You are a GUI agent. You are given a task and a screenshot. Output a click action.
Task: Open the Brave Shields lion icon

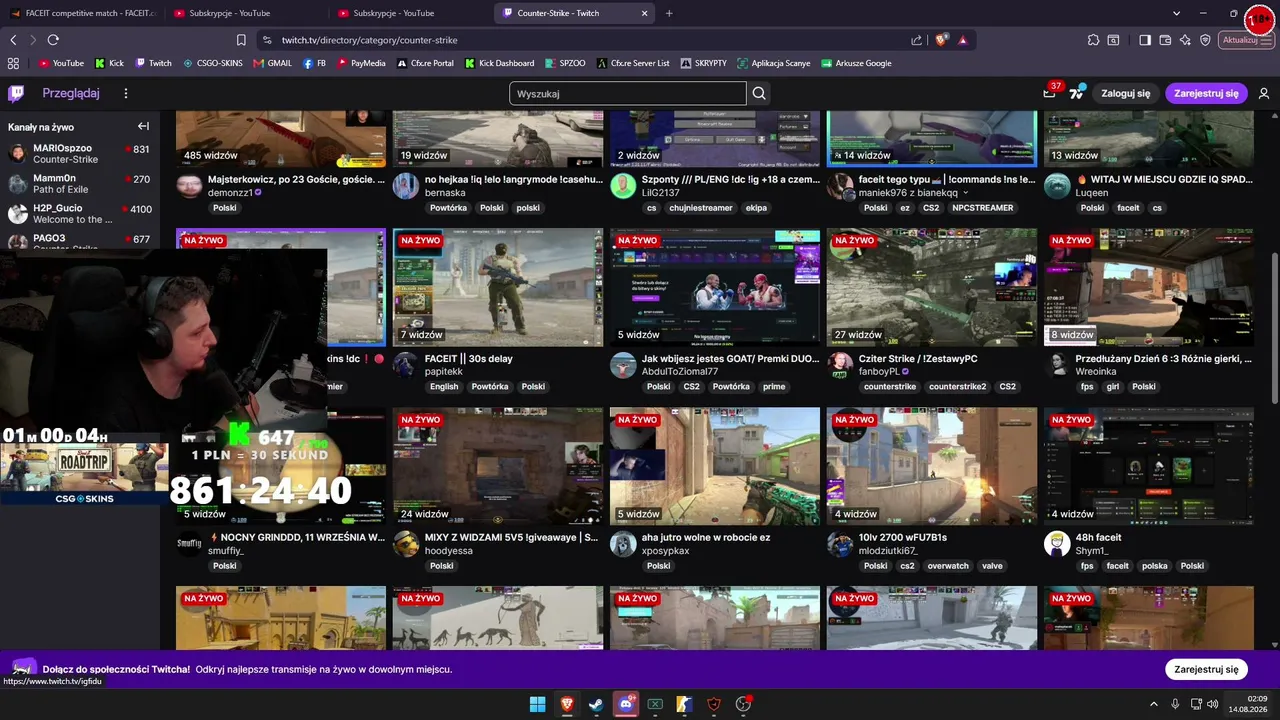click(941, 40)
